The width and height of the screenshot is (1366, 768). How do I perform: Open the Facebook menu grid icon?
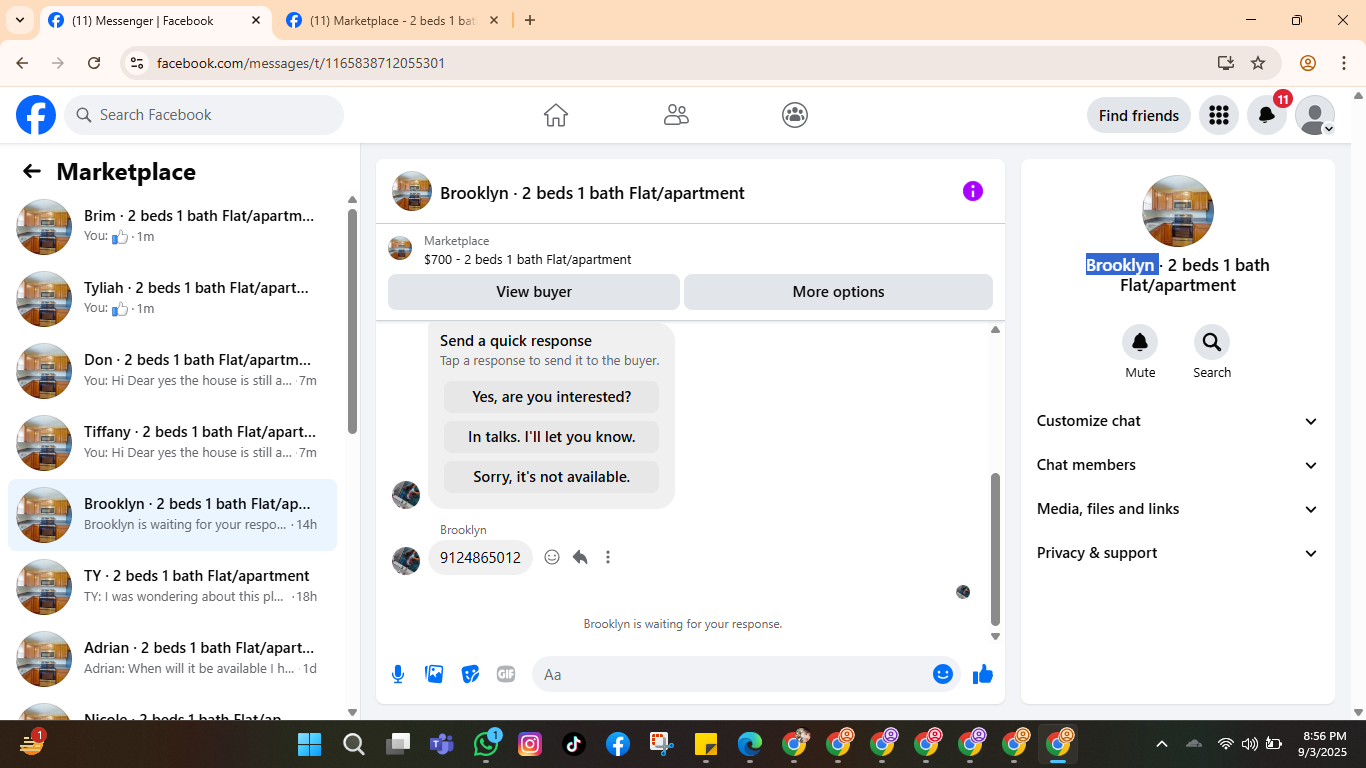(x=1218, y=115)
